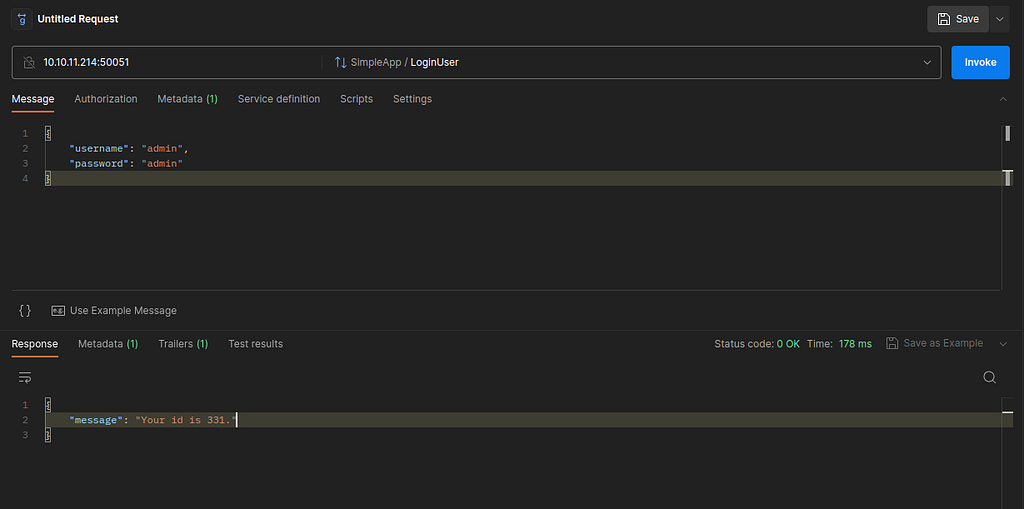The image size is (1024, 509).
Task: Click the method arrows icon beside SimpleApp
Action: [x=340, y=63]
